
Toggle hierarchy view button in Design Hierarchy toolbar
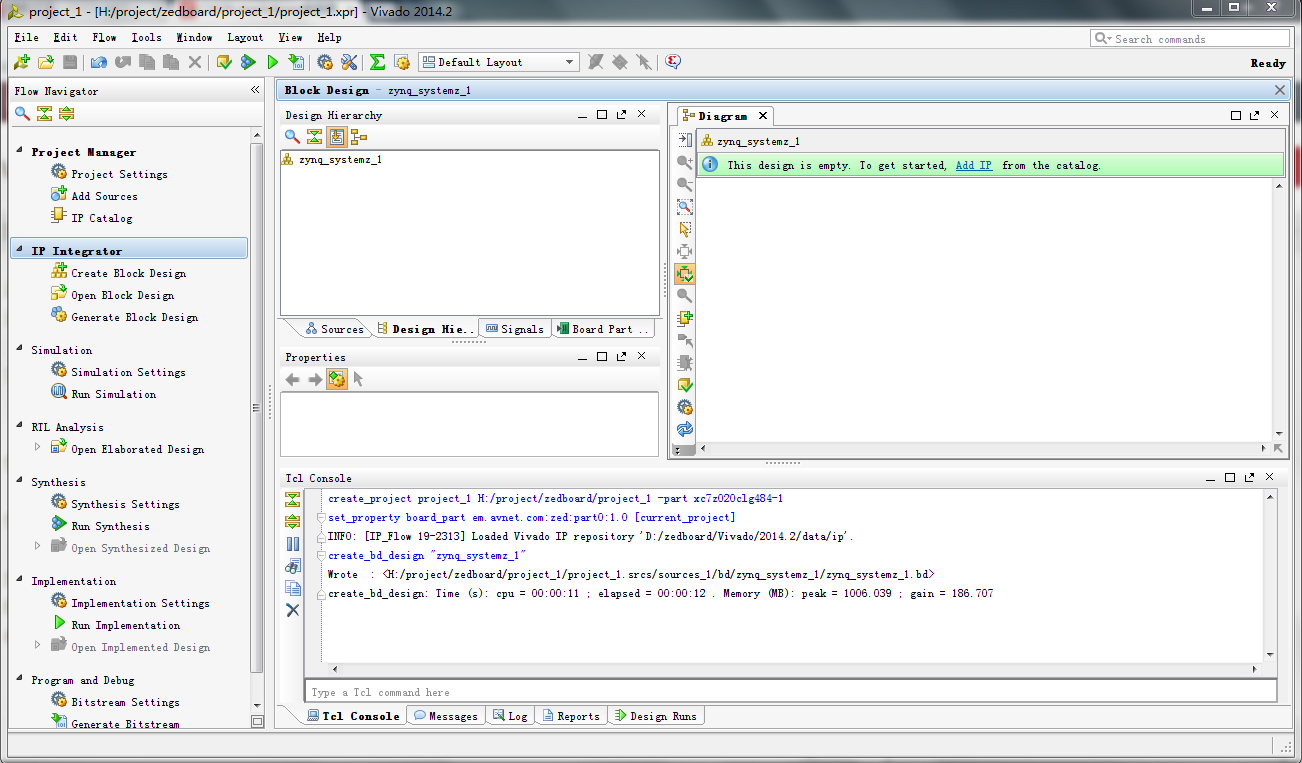tap(337, 137)
